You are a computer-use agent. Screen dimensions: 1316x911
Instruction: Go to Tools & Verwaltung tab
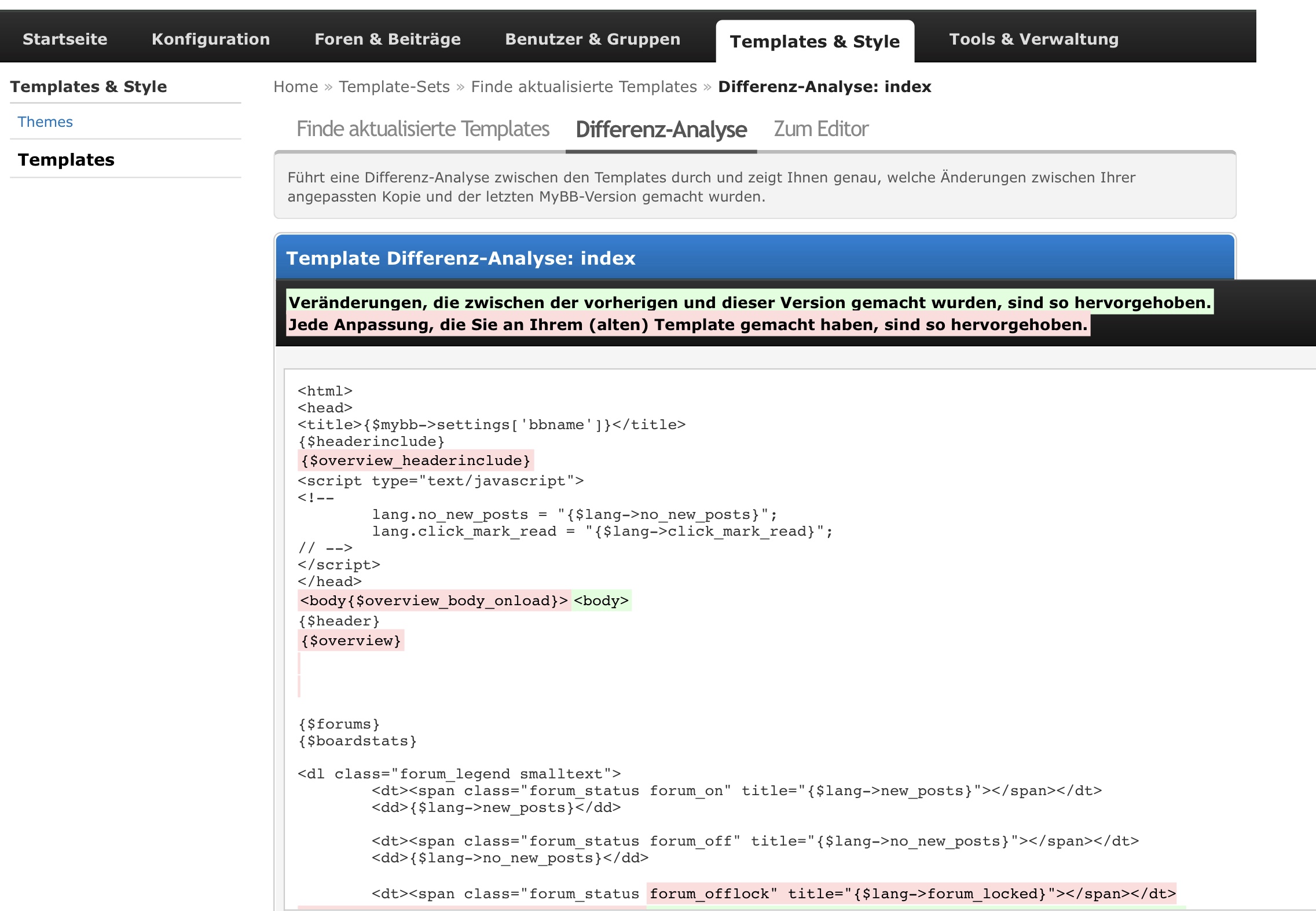pos(1033,39)
